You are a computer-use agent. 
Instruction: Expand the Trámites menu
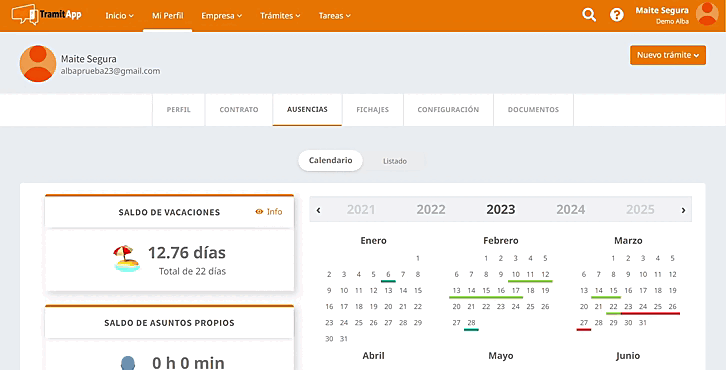point(280,16)
